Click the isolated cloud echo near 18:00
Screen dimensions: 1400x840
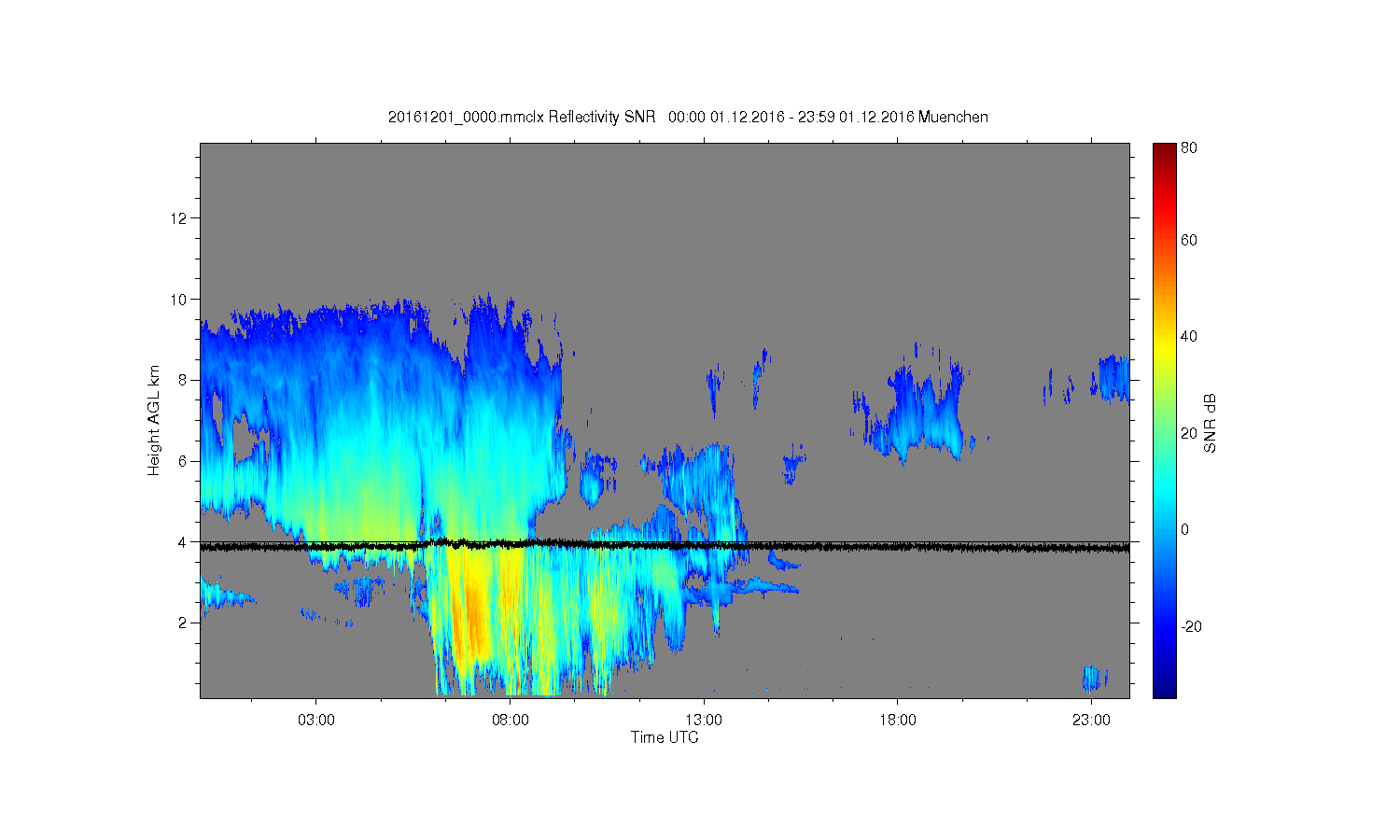919,411
